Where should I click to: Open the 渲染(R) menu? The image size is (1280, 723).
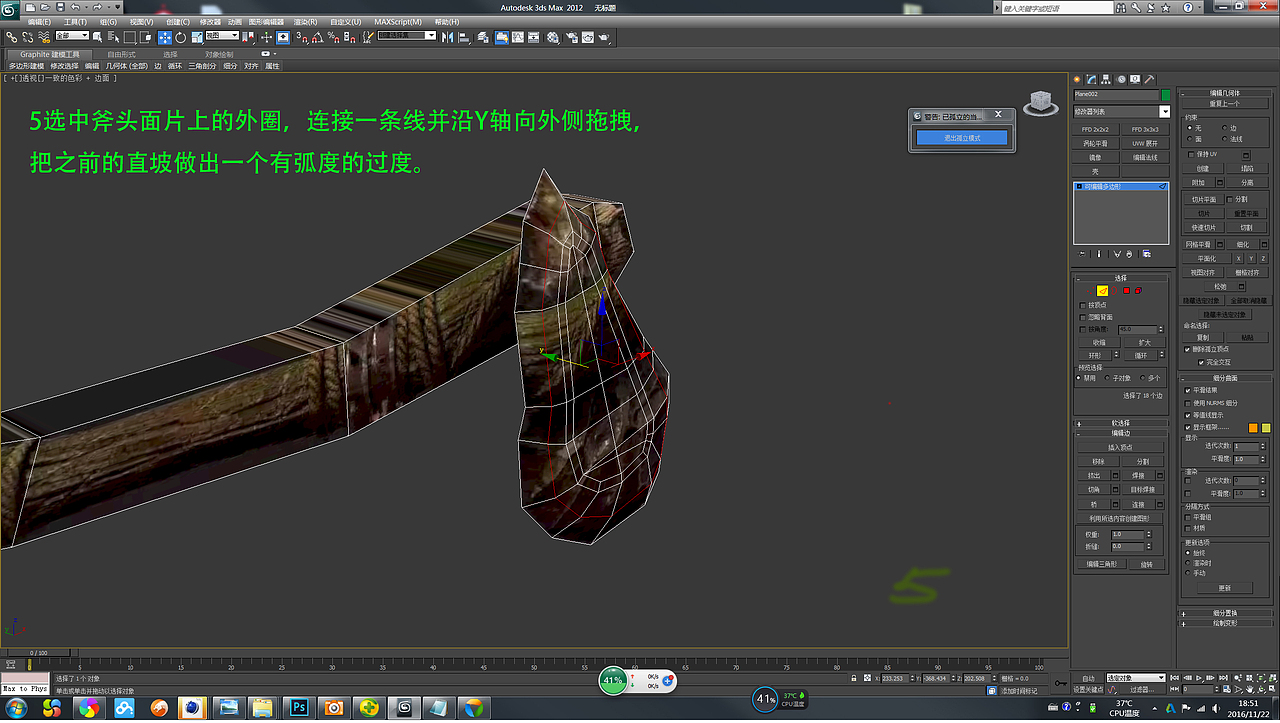click(x=306, y=22)
